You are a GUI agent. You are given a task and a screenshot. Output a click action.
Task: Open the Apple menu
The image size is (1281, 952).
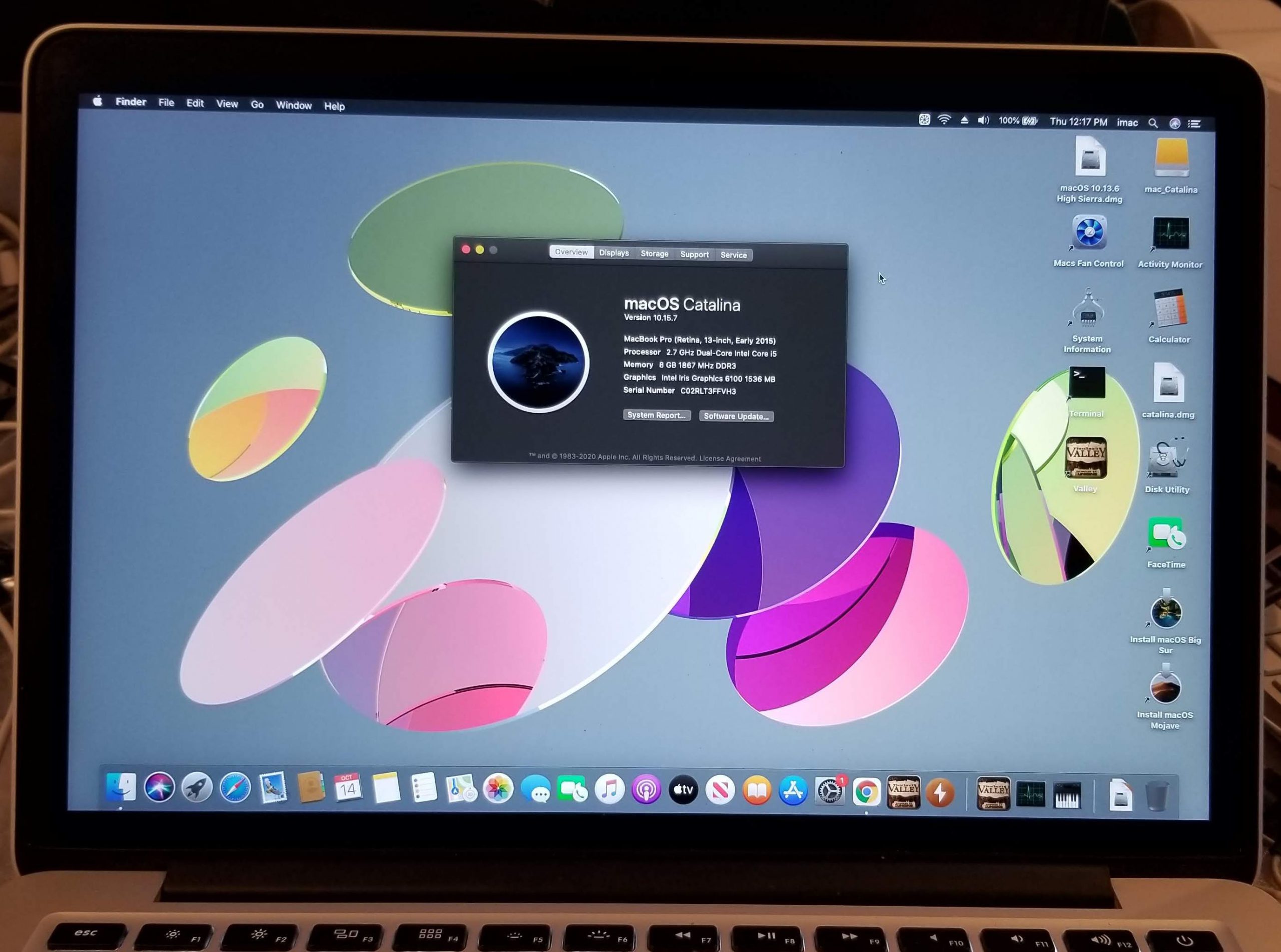(98, 101)
